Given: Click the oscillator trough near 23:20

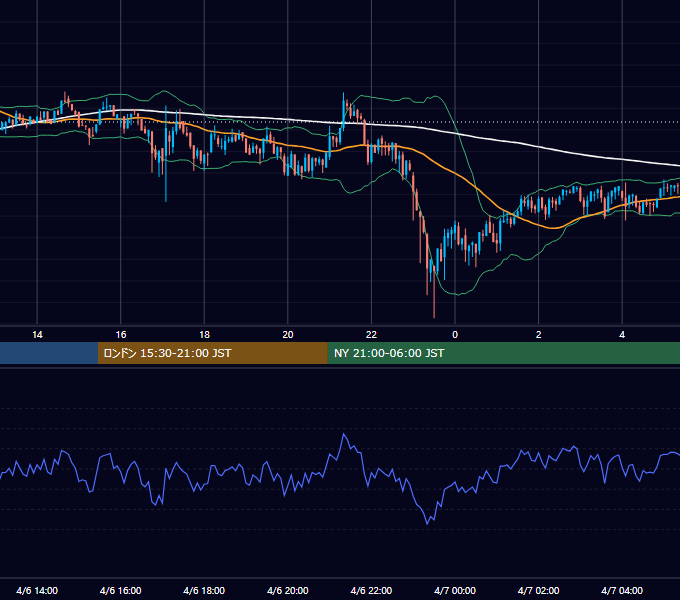Looking at the screenshot, I should coord(427,524).
